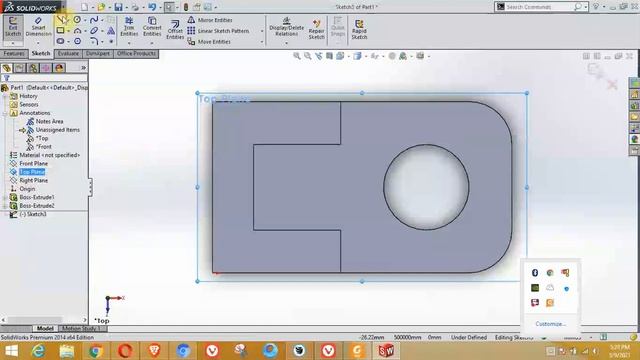This screenshot has width=640, height=360.
Task: Collapse the Annotations tree node
Action: point(5,113)
